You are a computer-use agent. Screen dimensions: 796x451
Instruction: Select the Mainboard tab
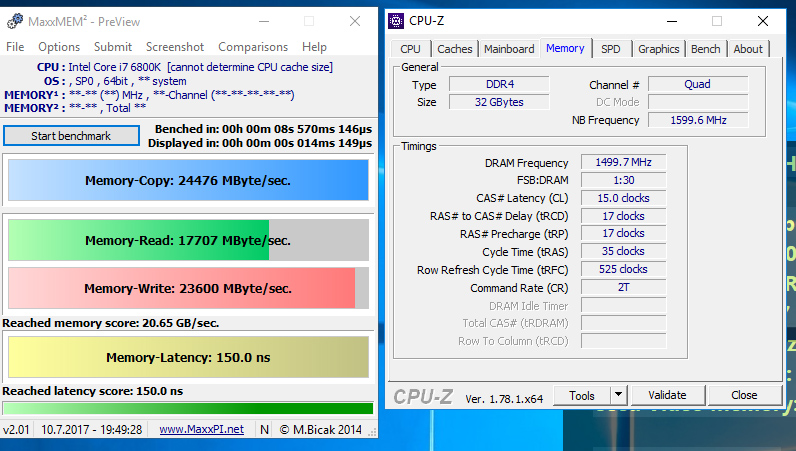point(509,49)
